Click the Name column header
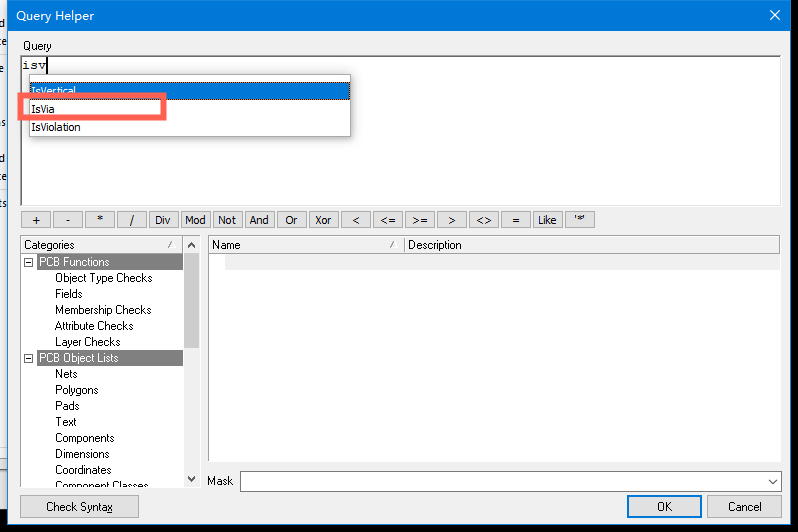 click(x=300, y=245)
